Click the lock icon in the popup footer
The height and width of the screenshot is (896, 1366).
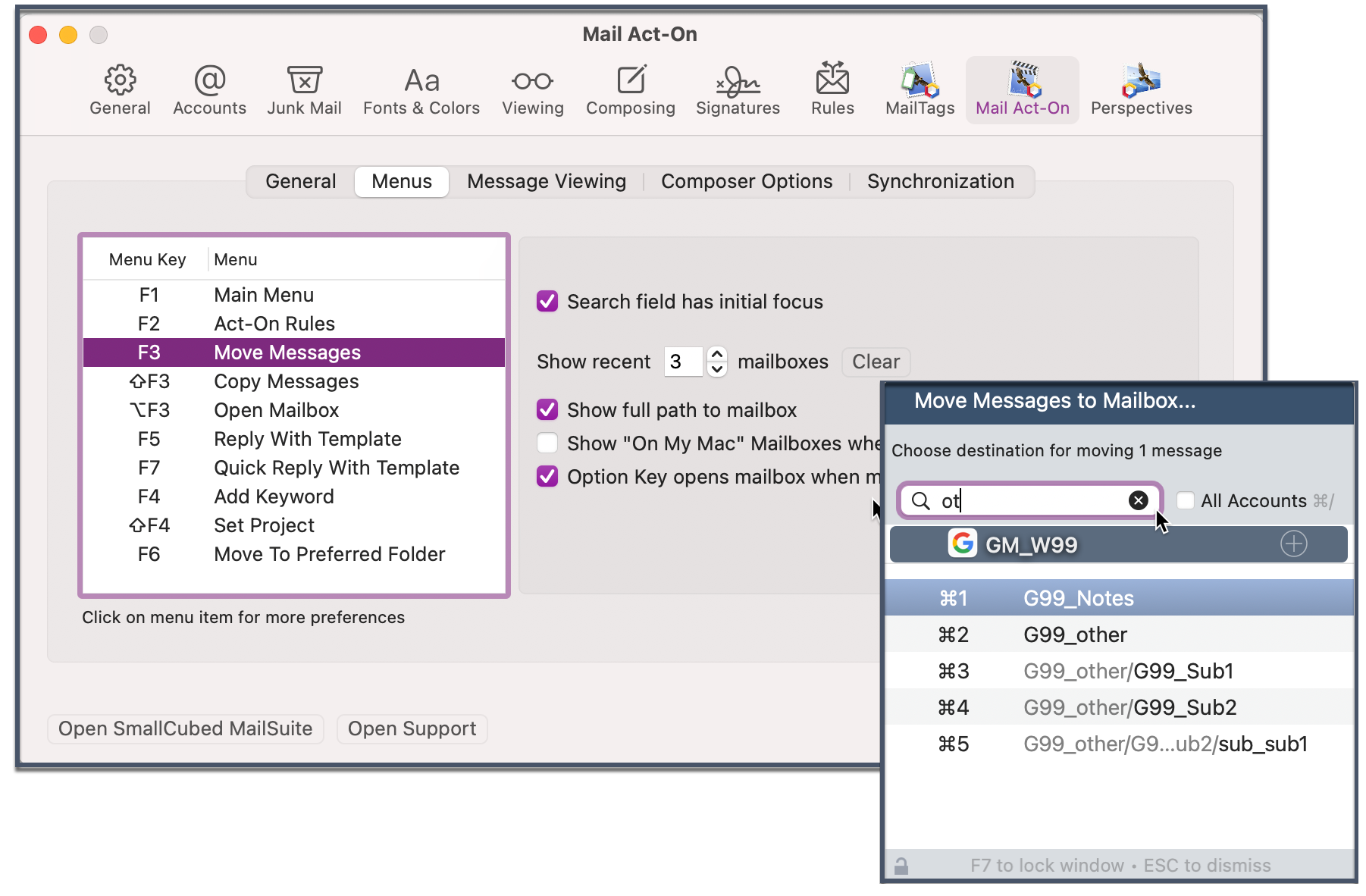[x=901, y=866]
